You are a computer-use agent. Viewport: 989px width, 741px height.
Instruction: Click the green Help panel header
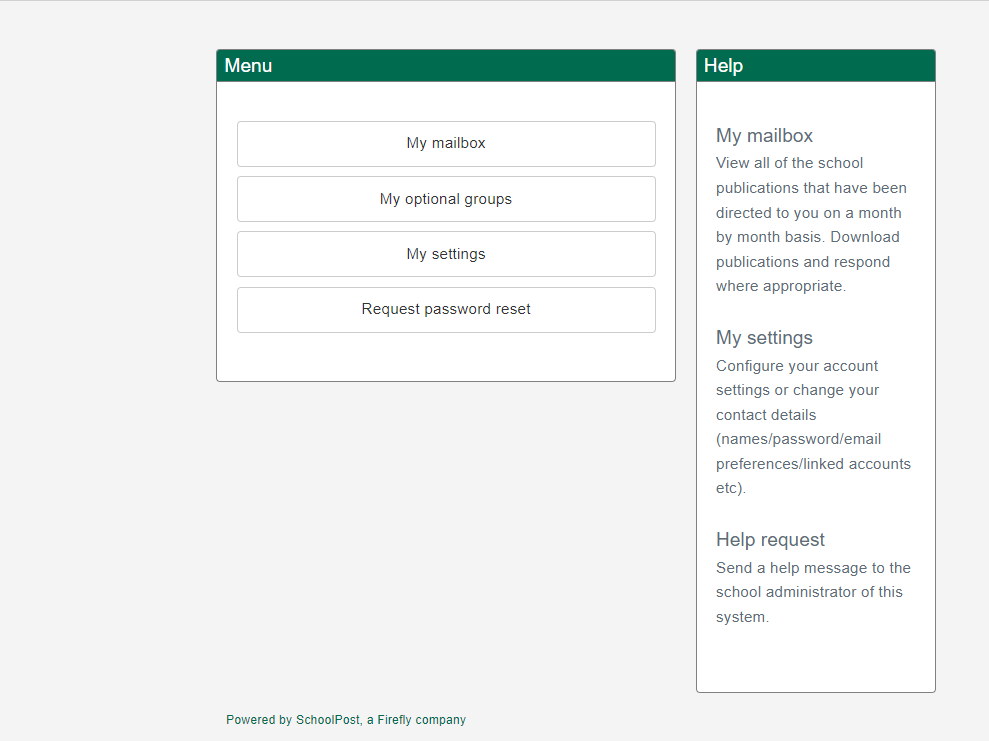(816, 66)
